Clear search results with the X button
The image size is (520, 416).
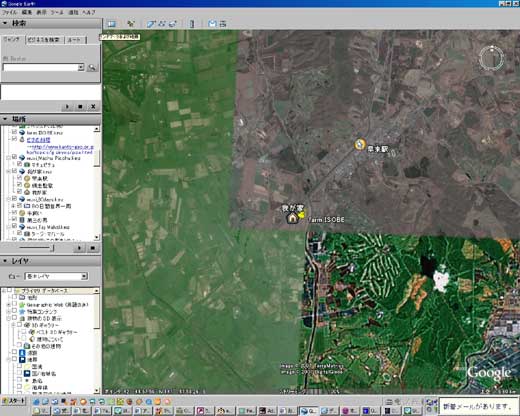(x=93, y=107)
